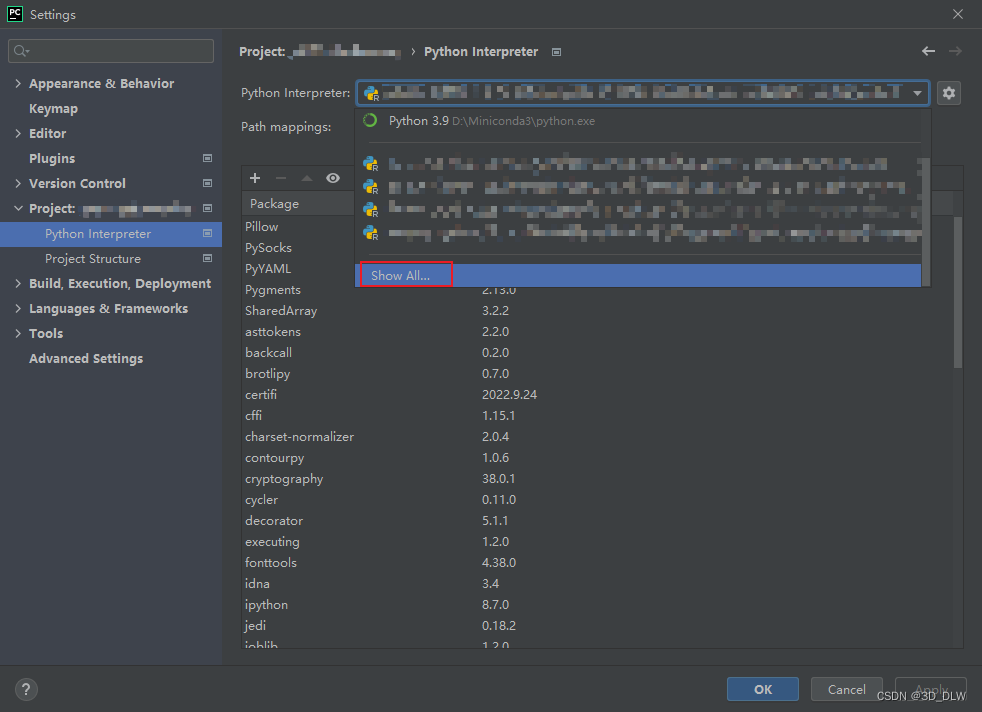Select the cycler package row
This screenshot has width=982, height=712.
click(597, 500)
